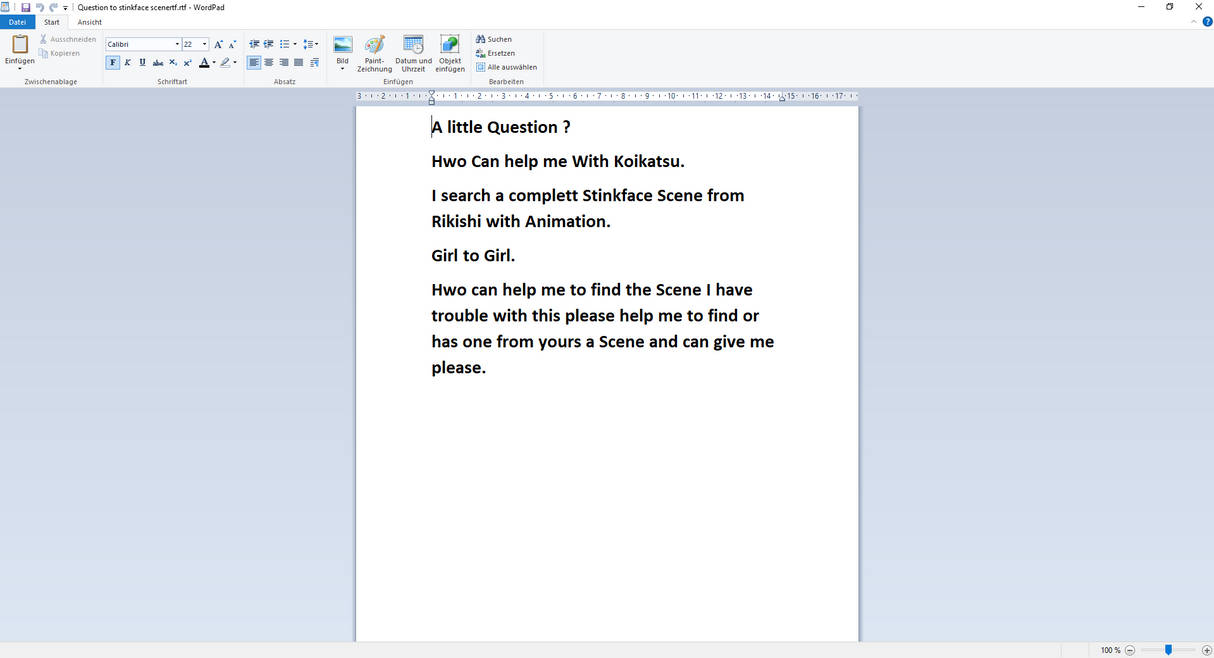
Task: Select the strikethrough formatting icon
Action: point(157,62)
